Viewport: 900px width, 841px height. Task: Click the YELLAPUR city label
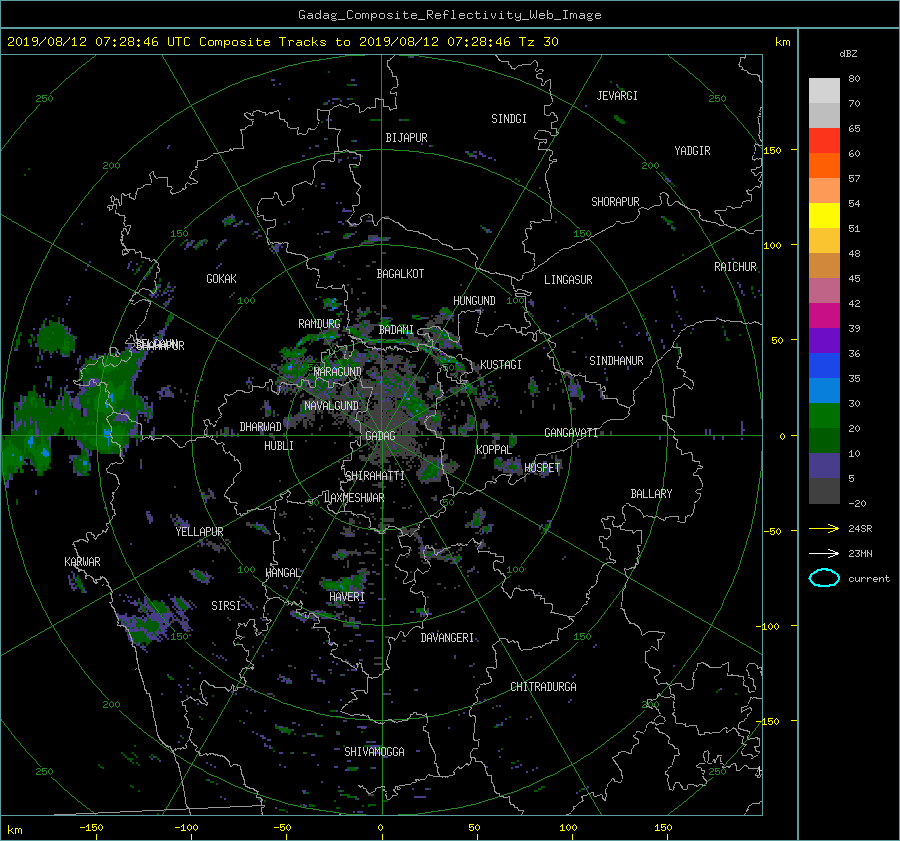(x=199, y=532)
